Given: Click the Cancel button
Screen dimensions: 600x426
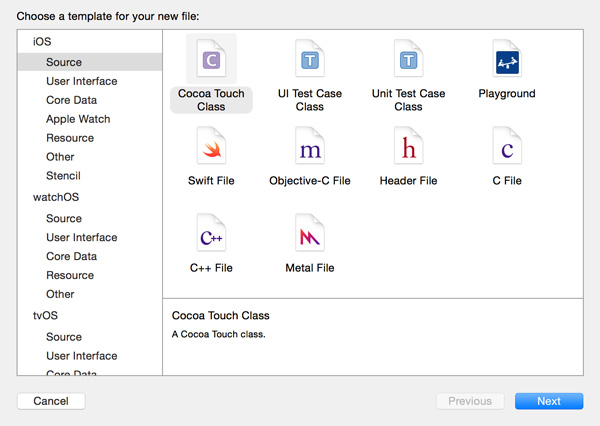Looking at the screenshot, I should pos(51,401).
